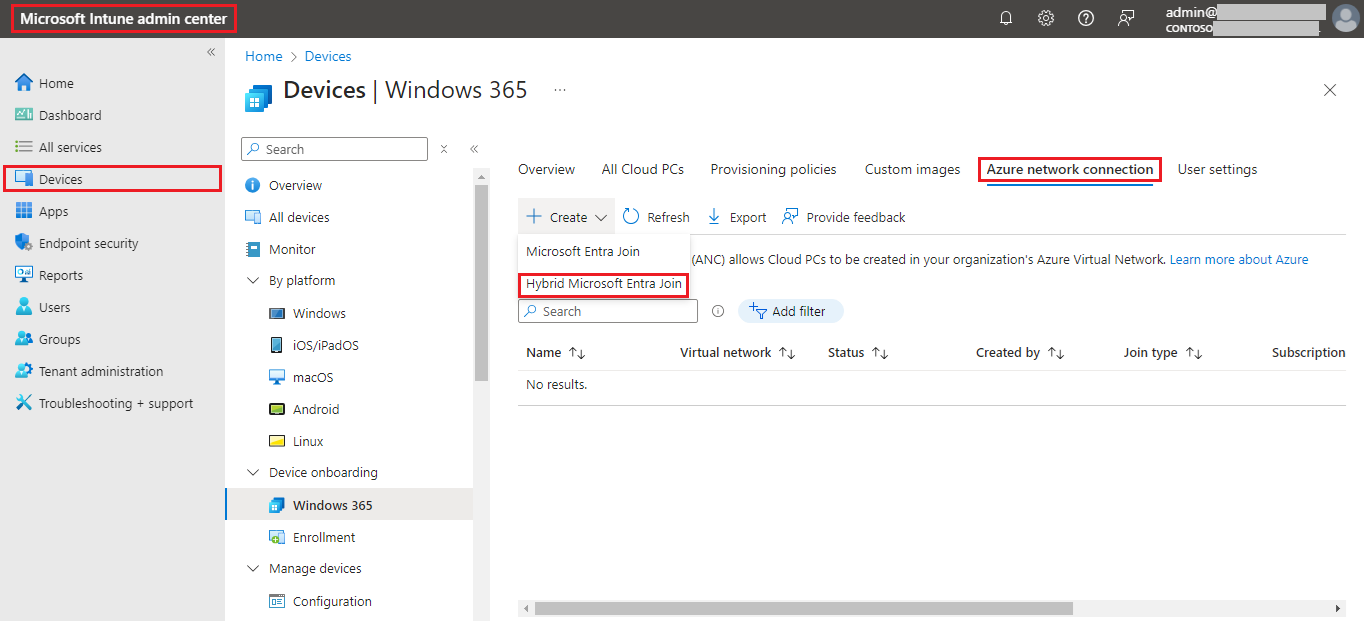Click the Groups people icon
The width and height of the screenshot is (1364, 621).
[24, 339]
